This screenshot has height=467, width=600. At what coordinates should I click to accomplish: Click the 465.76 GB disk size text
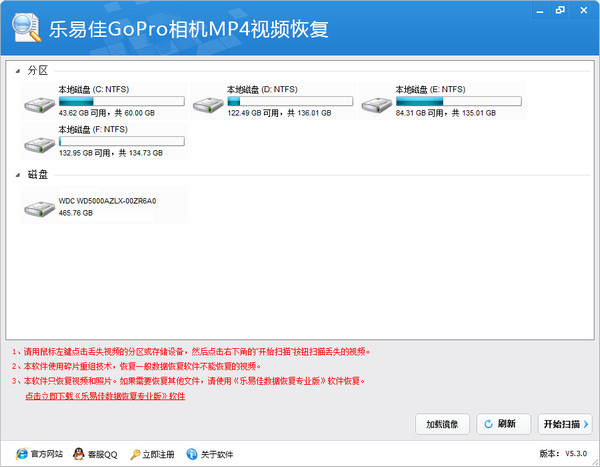76,213
